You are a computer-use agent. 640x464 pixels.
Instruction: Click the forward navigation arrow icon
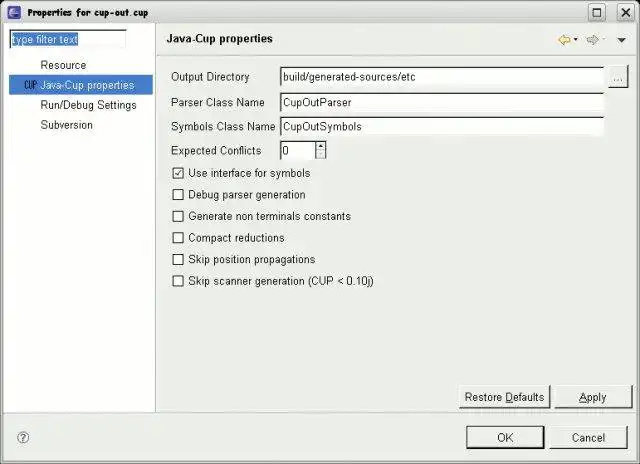pos(592,40)
